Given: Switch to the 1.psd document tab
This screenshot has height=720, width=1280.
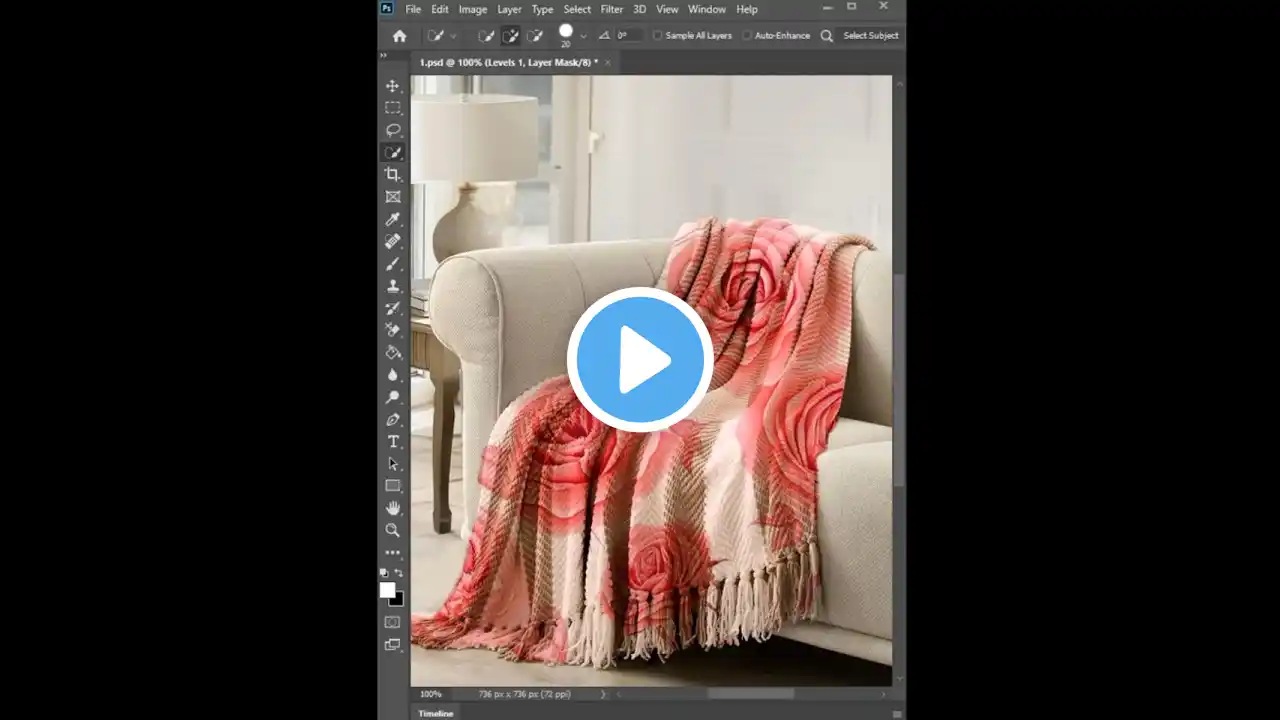Looking at the screenshot, I should (x=508, y=62).
